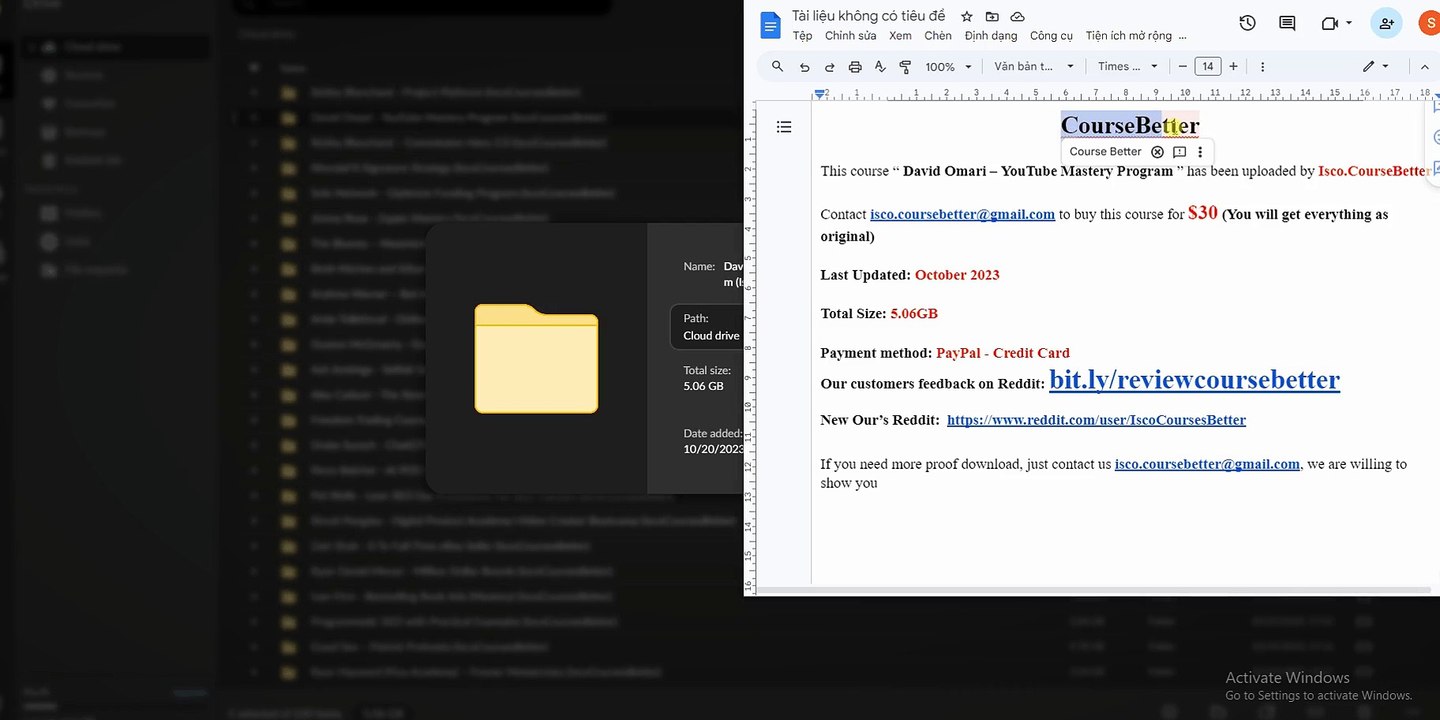Open the paragraph style dropdown Văn bản t...
The height and width of the screenshot is (720, 1440).
tap(1034, 67)
